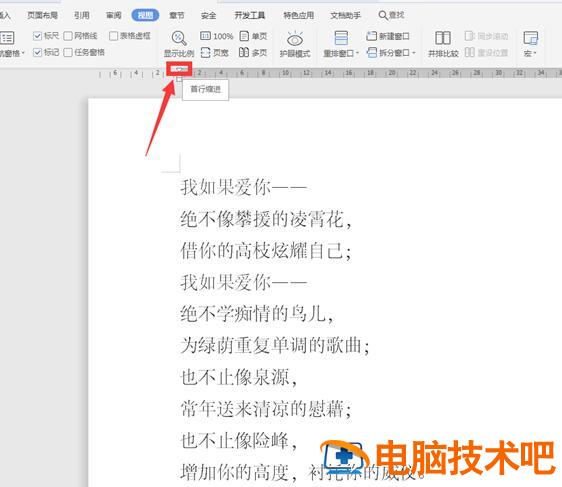The image size is (562, 487).
Task: Click the navigation pane icon at ribbon's left
Action: [x=7, y=38]
